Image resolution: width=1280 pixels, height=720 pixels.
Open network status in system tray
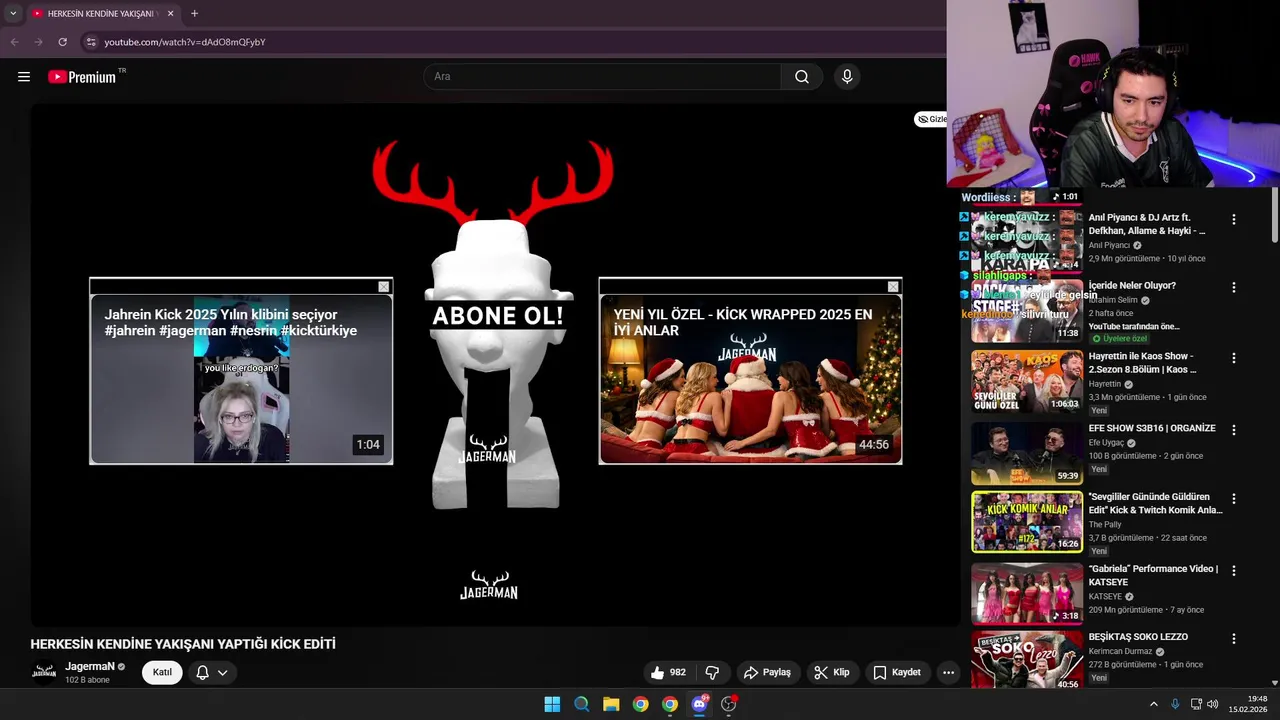point(1196,704)
